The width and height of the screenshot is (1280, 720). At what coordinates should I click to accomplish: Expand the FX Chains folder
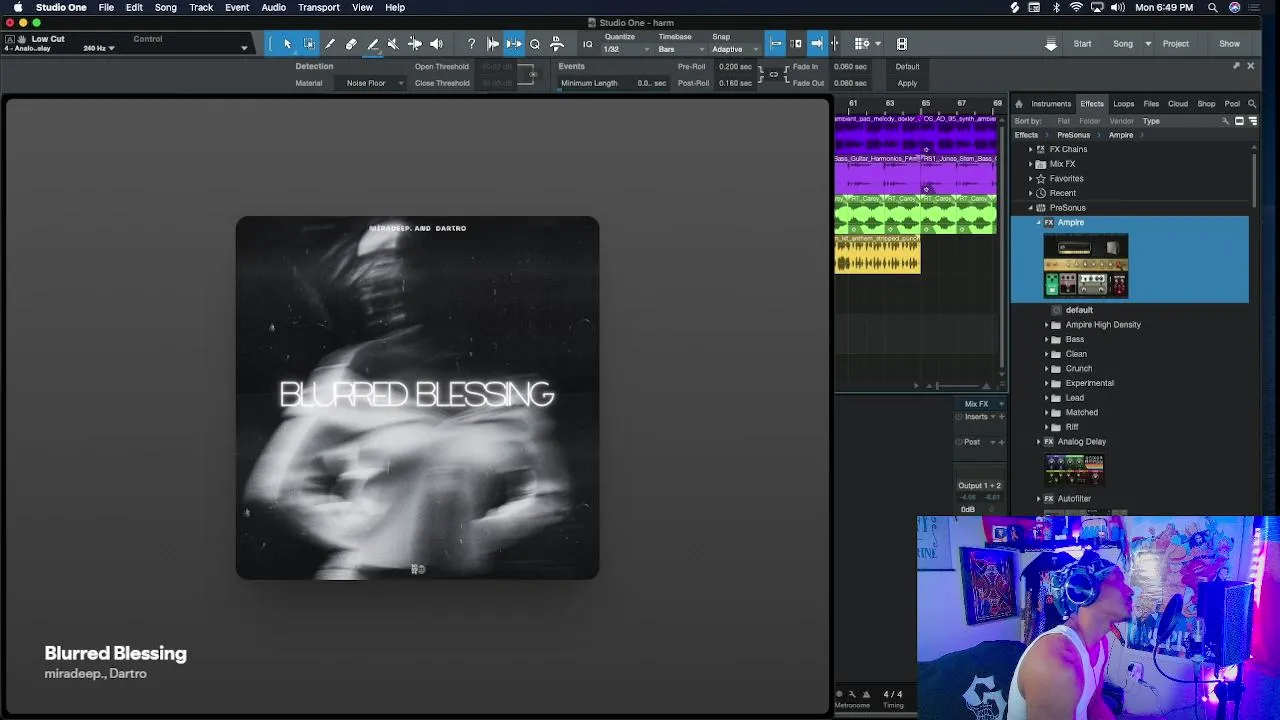[x=1031, y=149]
